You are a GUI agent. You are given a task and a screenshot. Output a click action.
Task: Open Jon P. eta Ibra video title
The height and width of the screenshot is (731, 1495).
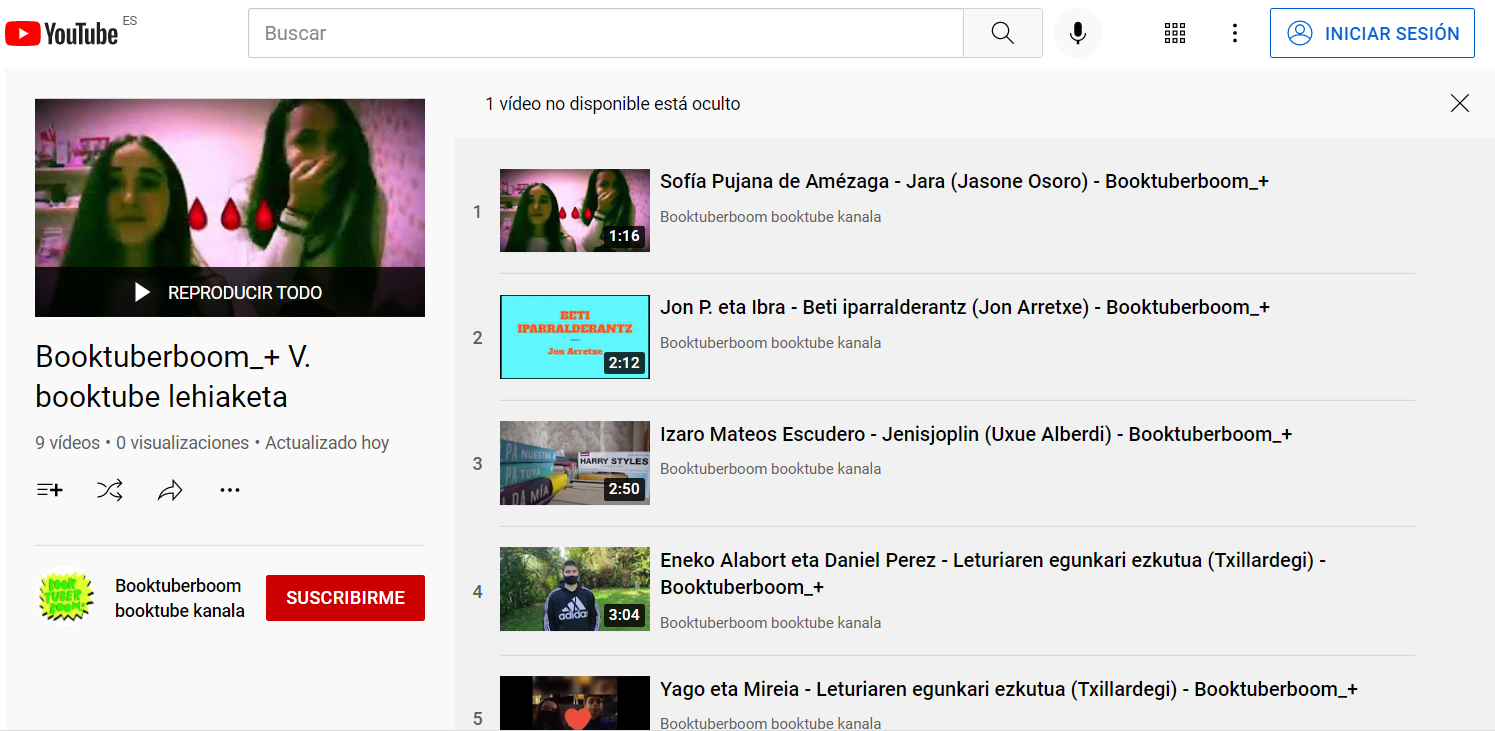pos(965,307)
